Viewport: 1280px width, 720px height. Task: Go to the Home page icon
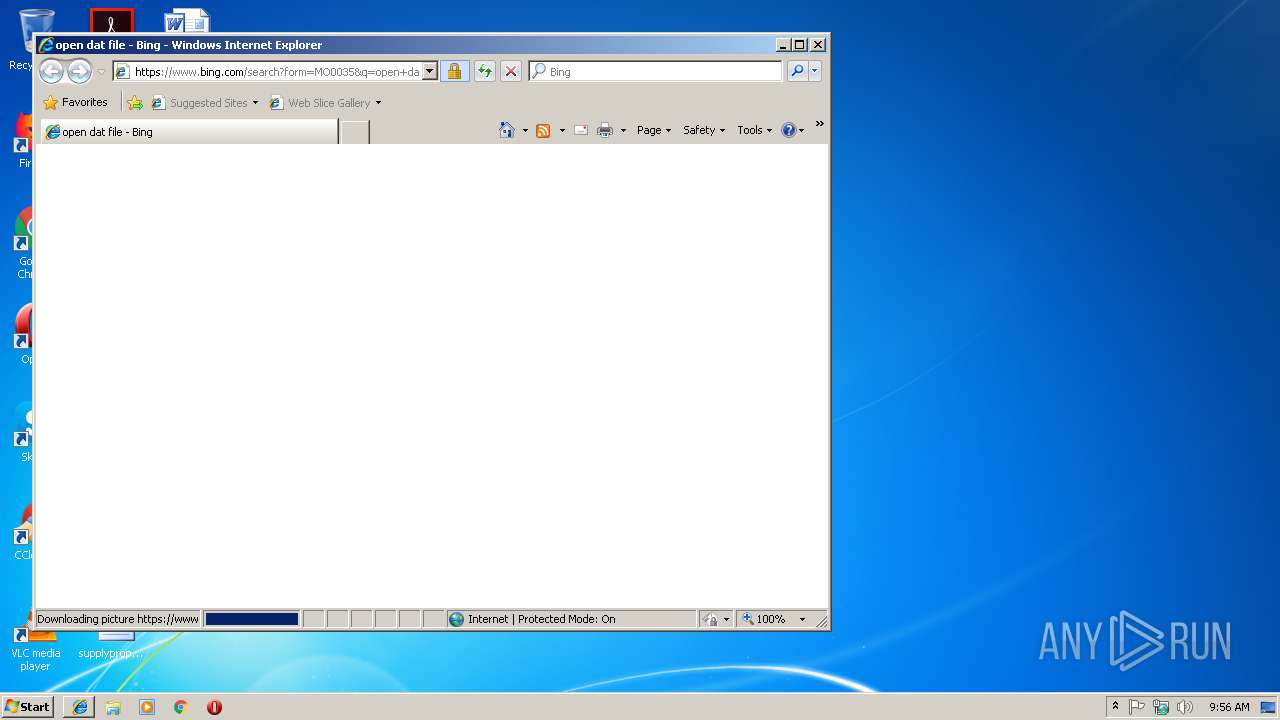pyautogui.click(x=507, y=130)
